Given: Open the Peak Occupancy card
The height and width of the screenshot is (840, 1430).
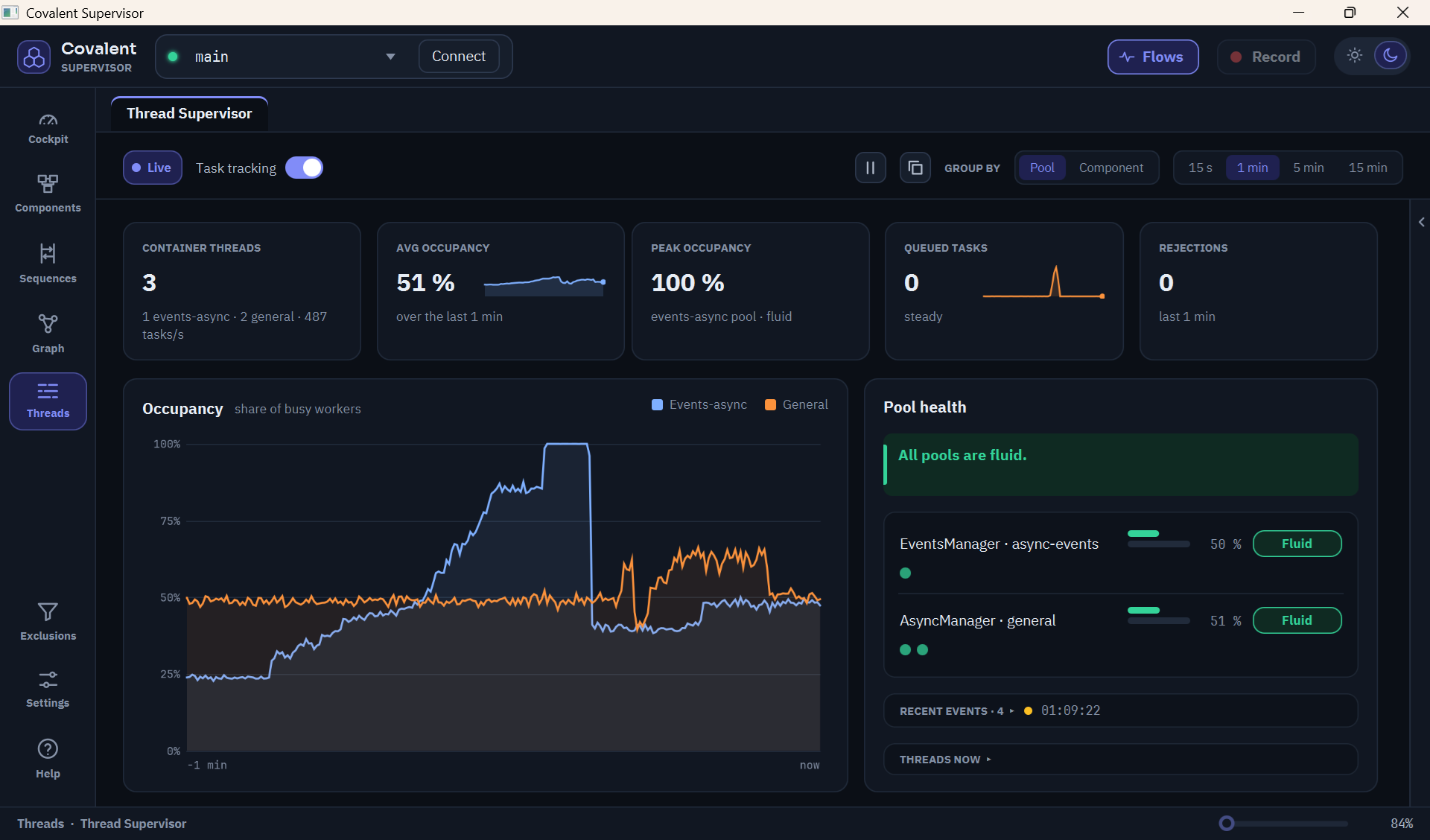Looking at the screenshot, I should 750,291.
